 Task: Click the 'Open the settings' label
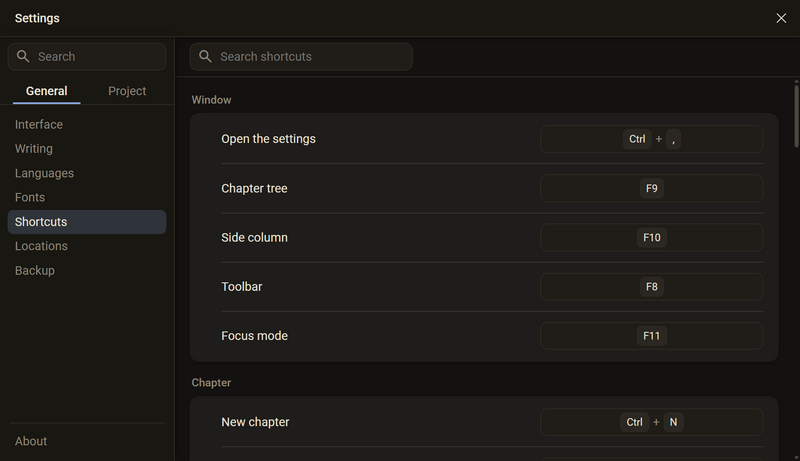point(268,139)
